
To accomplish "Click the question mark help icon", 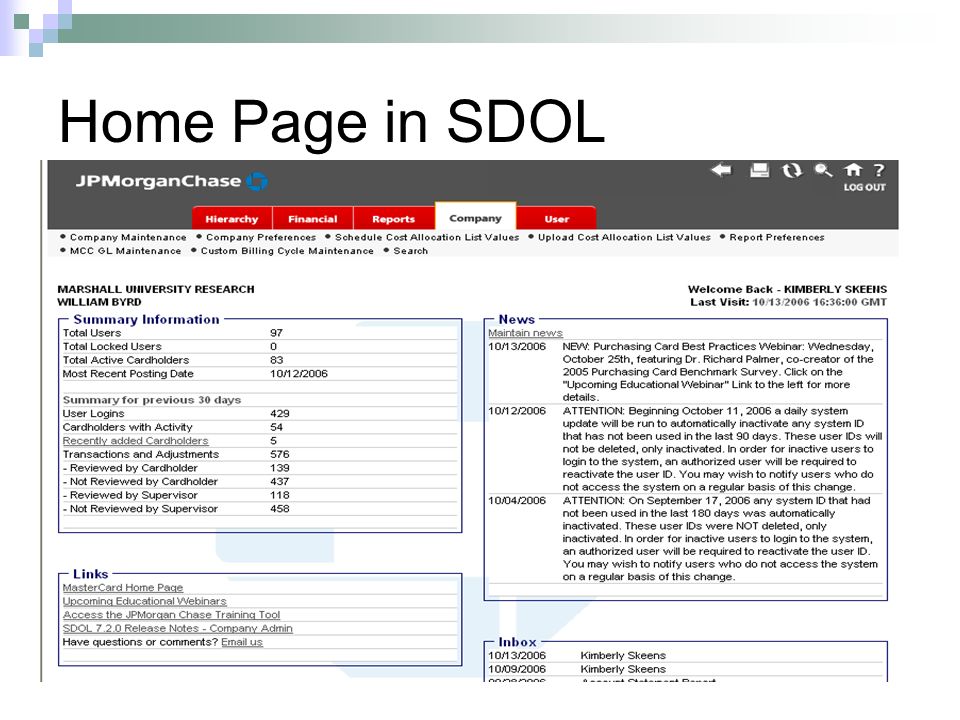I will [879, 170].
